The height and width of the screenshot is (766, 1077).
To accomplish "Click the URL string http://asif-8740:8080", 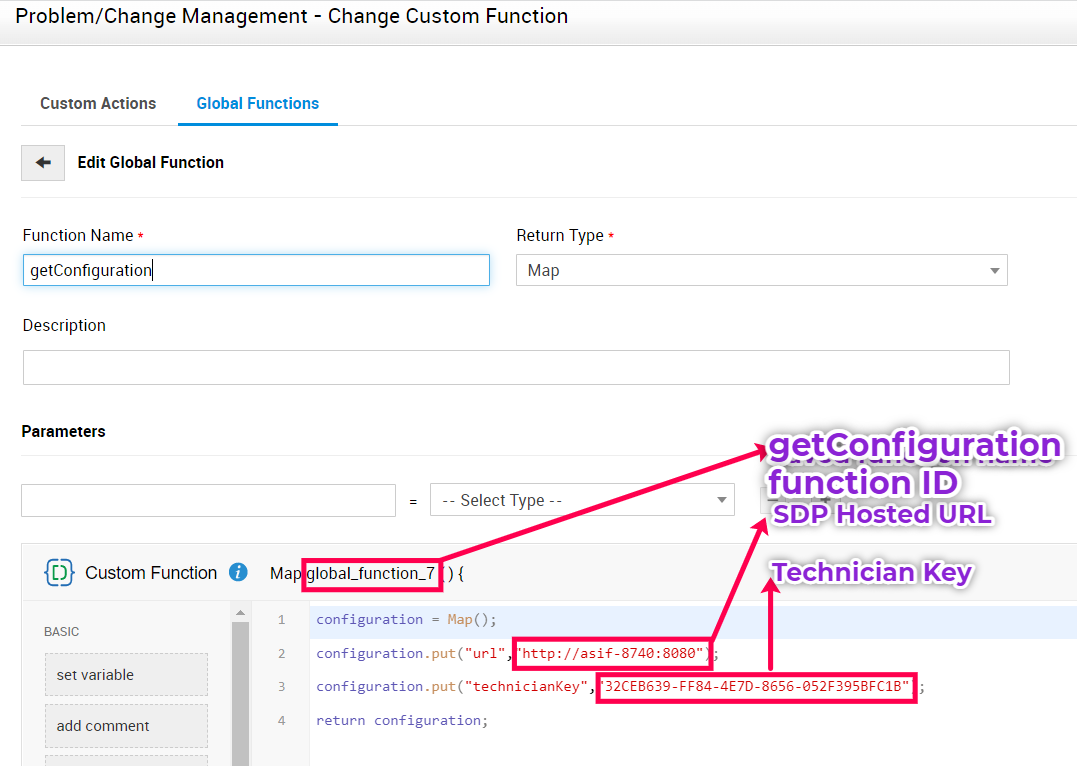I will point(611,654).
